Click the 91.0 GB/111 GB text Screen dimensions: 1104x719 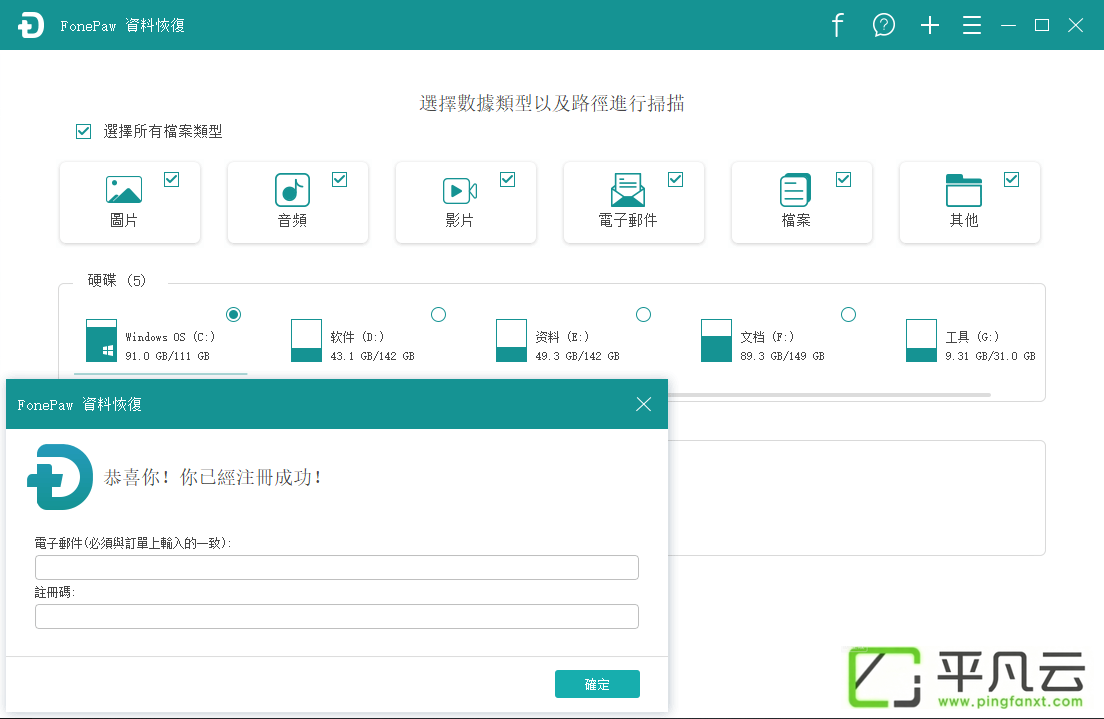point(168,356)
